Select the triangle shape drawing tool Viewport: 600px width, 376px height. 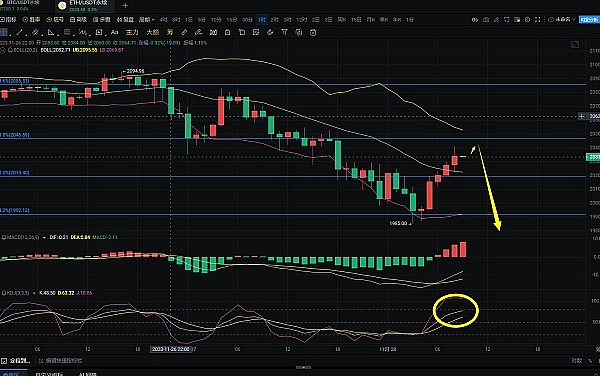[x=51, y=33]
